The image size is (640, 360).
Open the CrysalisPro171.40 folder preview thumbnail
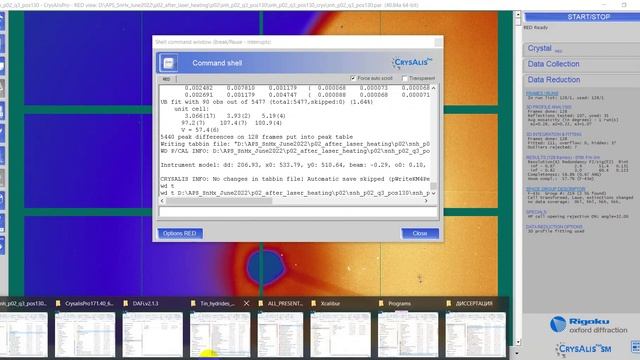pos(85,334)
